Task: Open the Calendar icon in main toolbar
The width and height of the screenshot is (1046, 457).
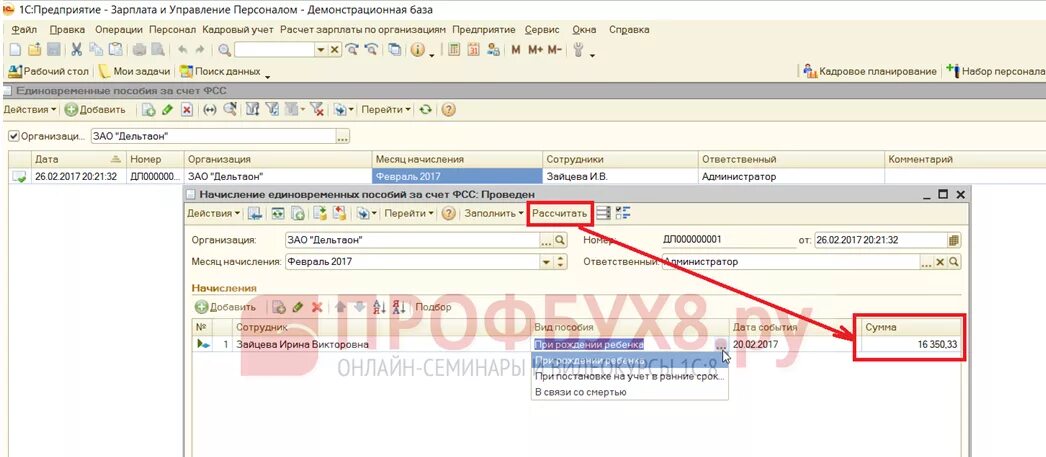Action: 474,50
